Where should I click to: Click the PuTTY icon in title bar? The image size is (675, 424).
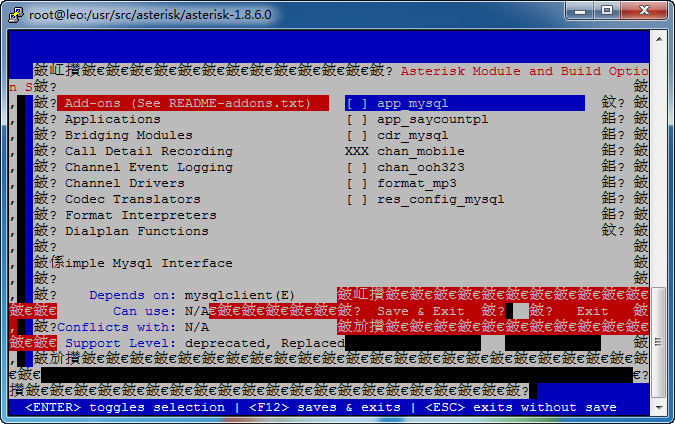[16, 15]
